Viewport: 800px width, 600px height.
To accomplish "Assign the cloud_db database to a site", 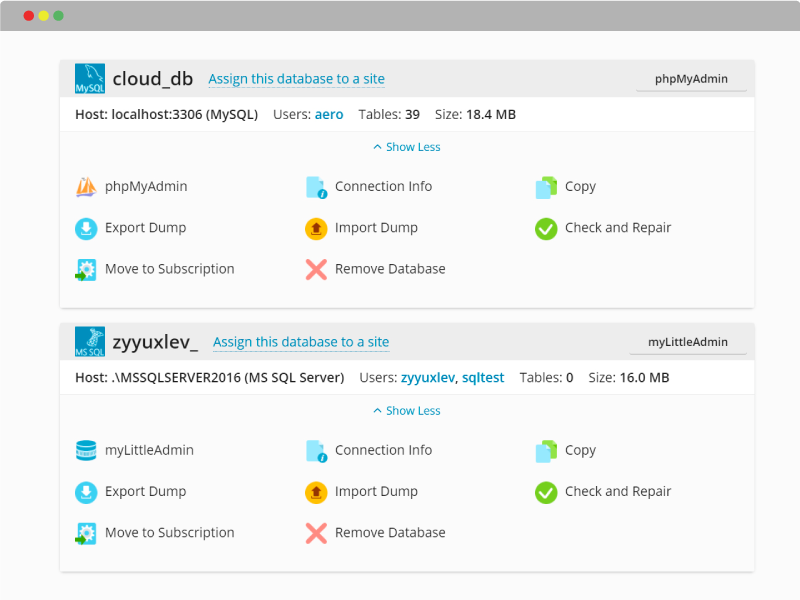I will [x=296, y=79].
